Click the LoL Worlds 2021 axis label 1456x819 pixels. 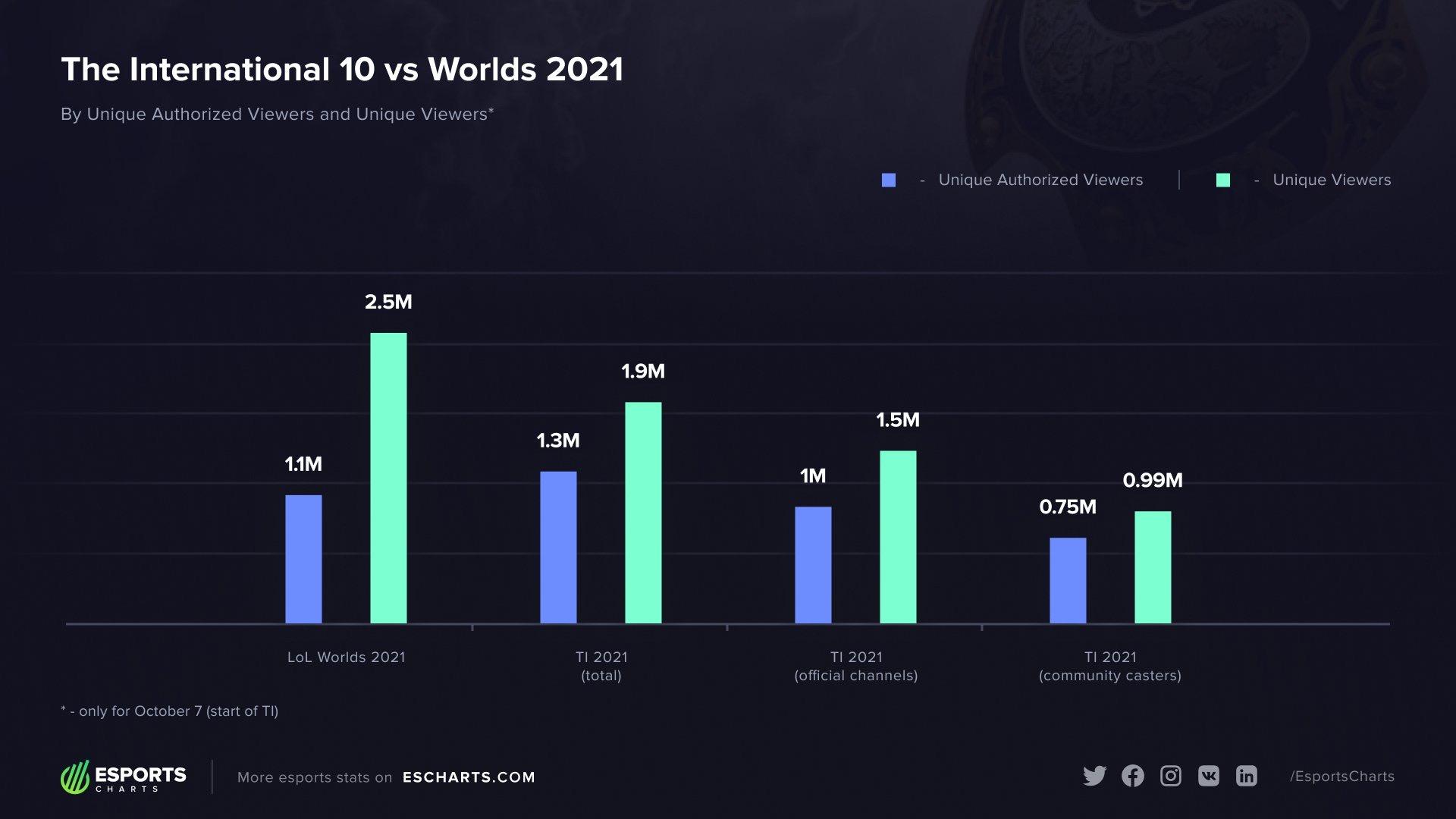[x=346, y=657]
